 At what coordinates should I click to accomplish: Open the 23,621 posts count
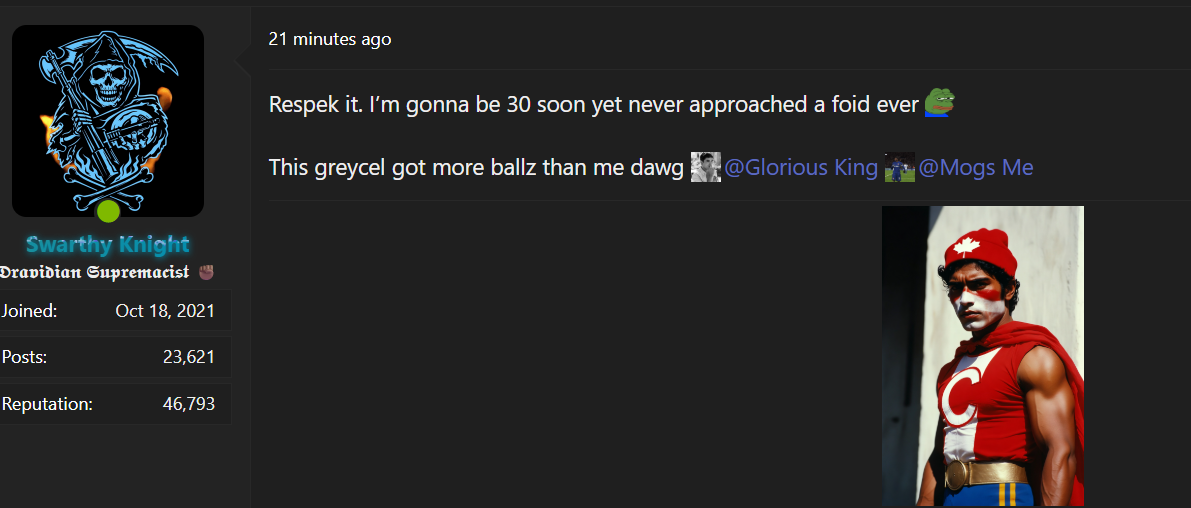189,357
